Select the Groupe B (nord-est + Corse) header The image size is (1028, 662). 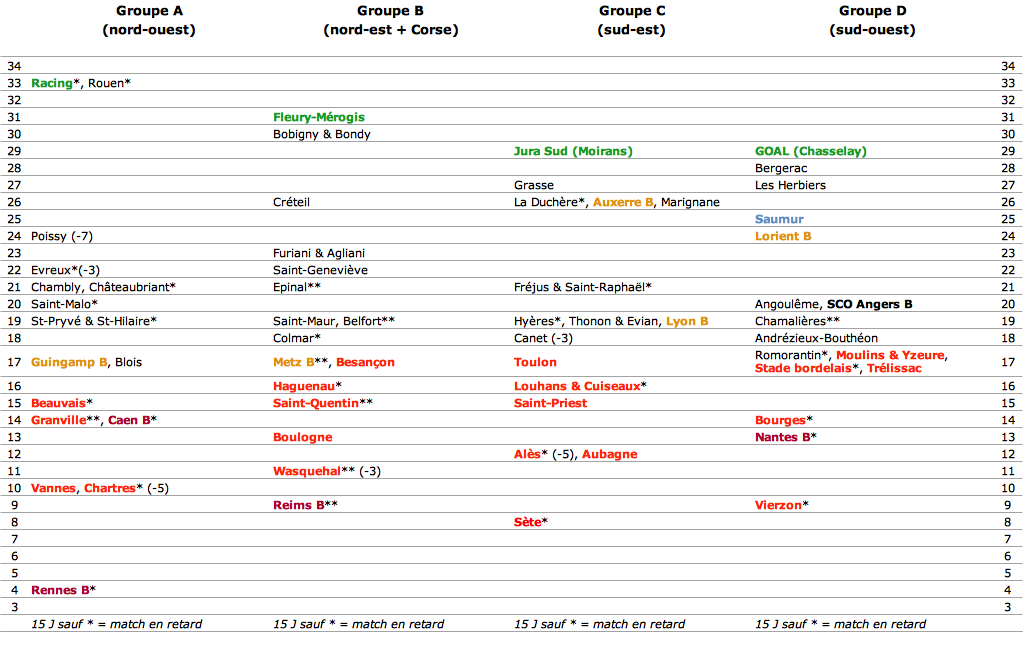[391, 20]
